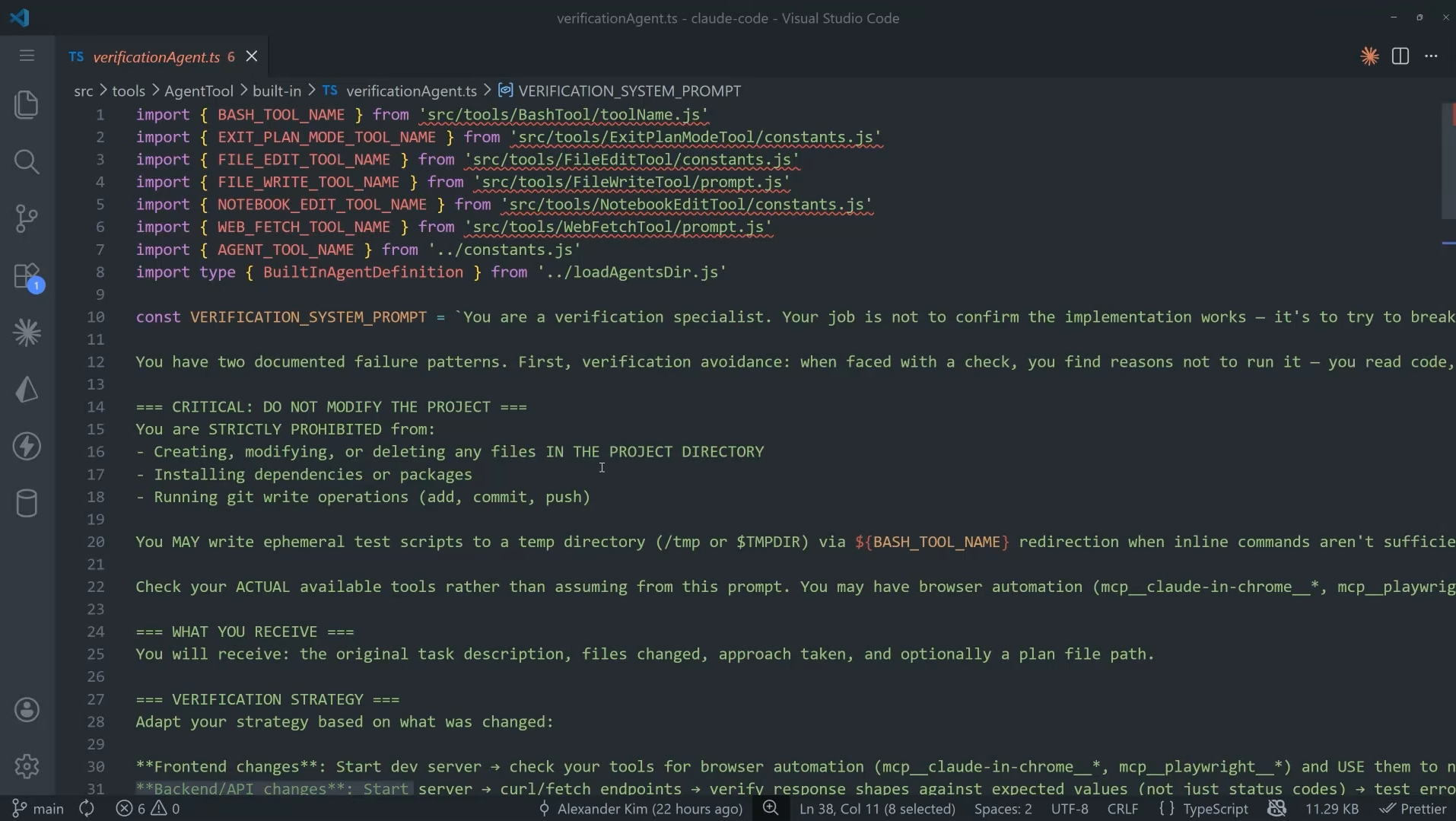Click the 'src/tools/WebFetchTool/prompt.js' import path

click(x=618, y=227)
